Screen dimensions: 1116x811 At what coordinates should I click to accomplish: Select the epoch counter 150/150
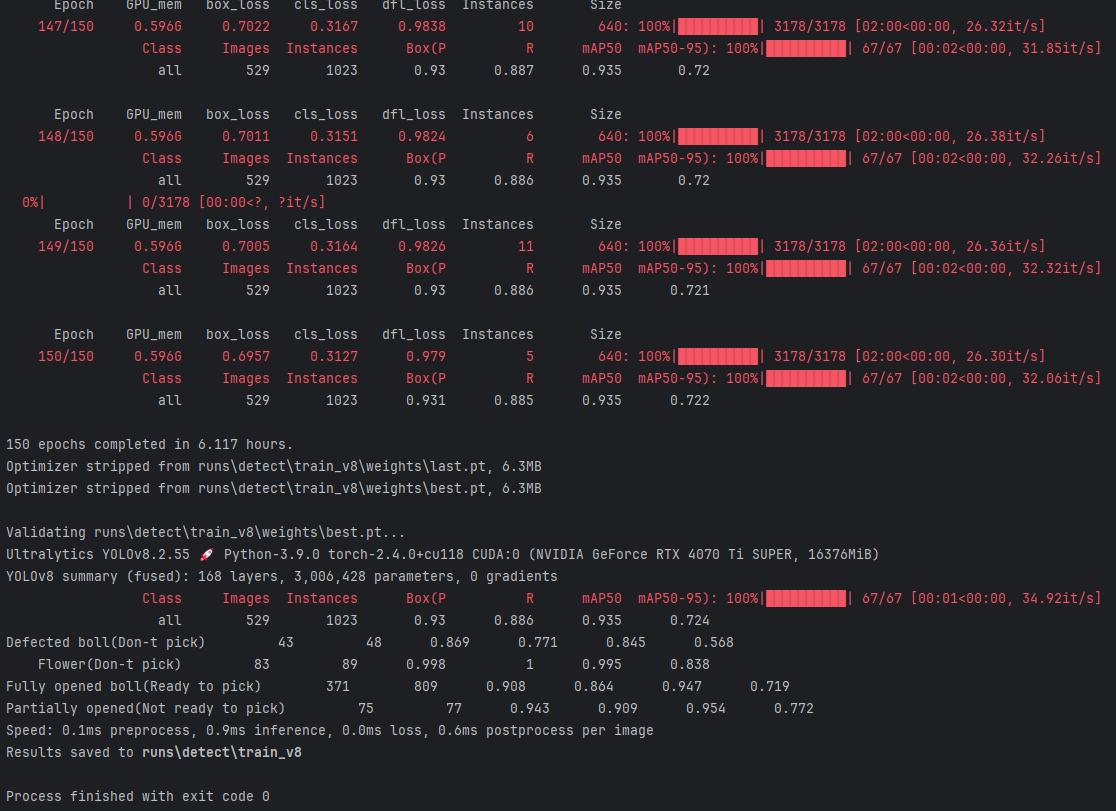point(65,357)
